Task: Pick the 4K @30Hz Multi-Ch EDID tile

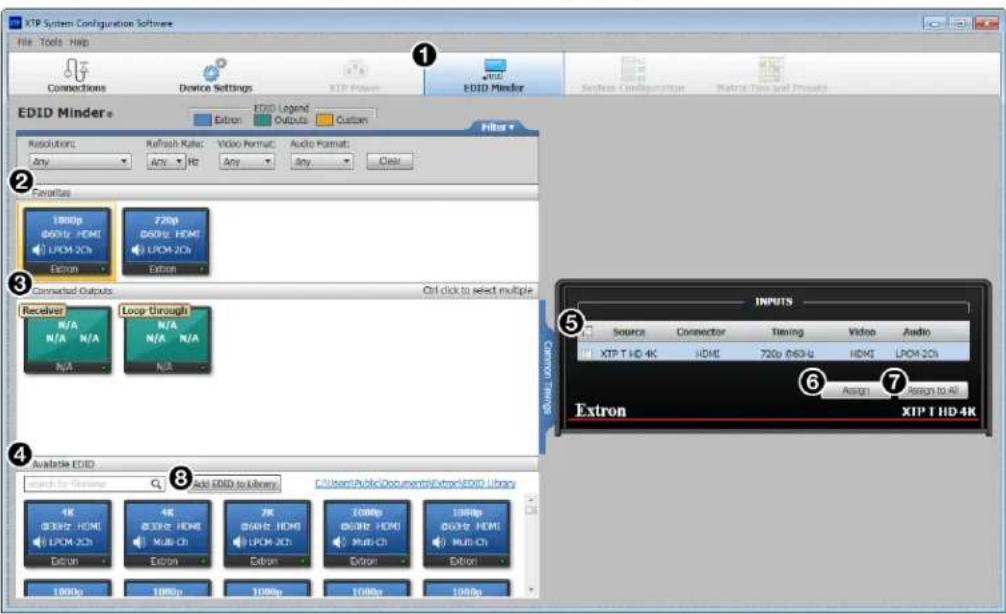Action: 167,534
